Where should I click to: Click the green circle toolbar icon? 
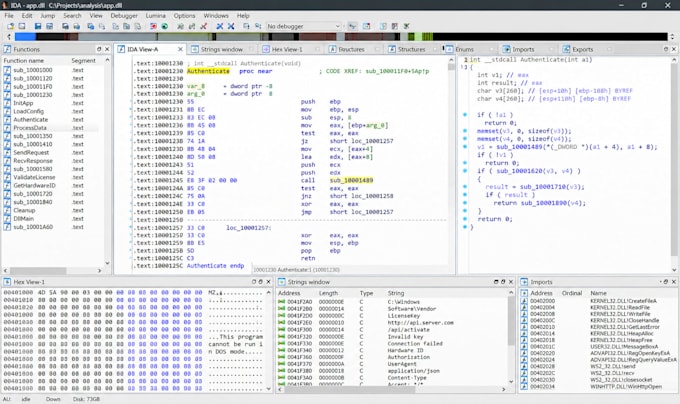pos(164,26)
